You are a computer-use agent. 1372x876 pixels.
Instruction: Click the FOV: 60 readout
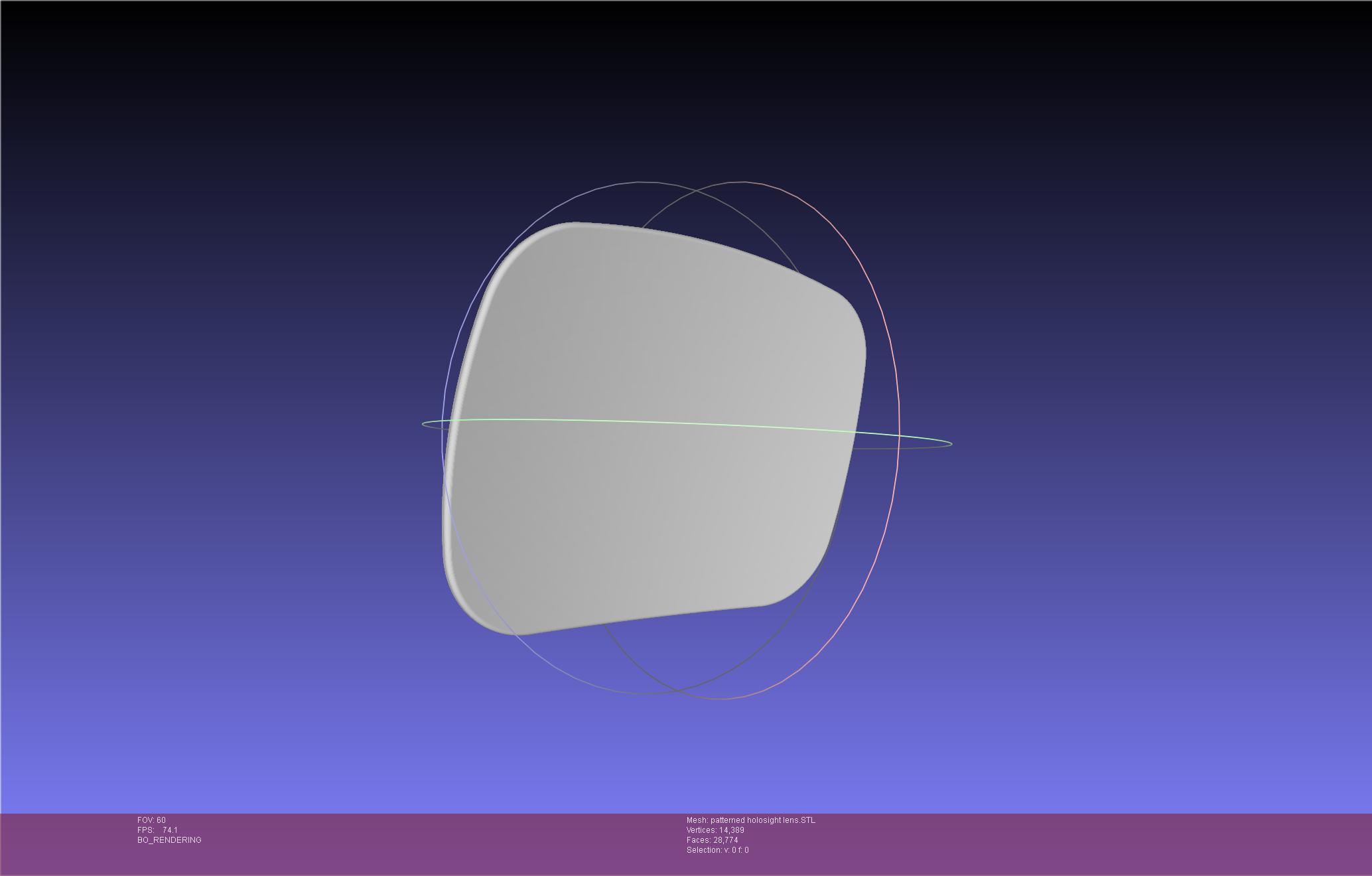tap(151, 820)
